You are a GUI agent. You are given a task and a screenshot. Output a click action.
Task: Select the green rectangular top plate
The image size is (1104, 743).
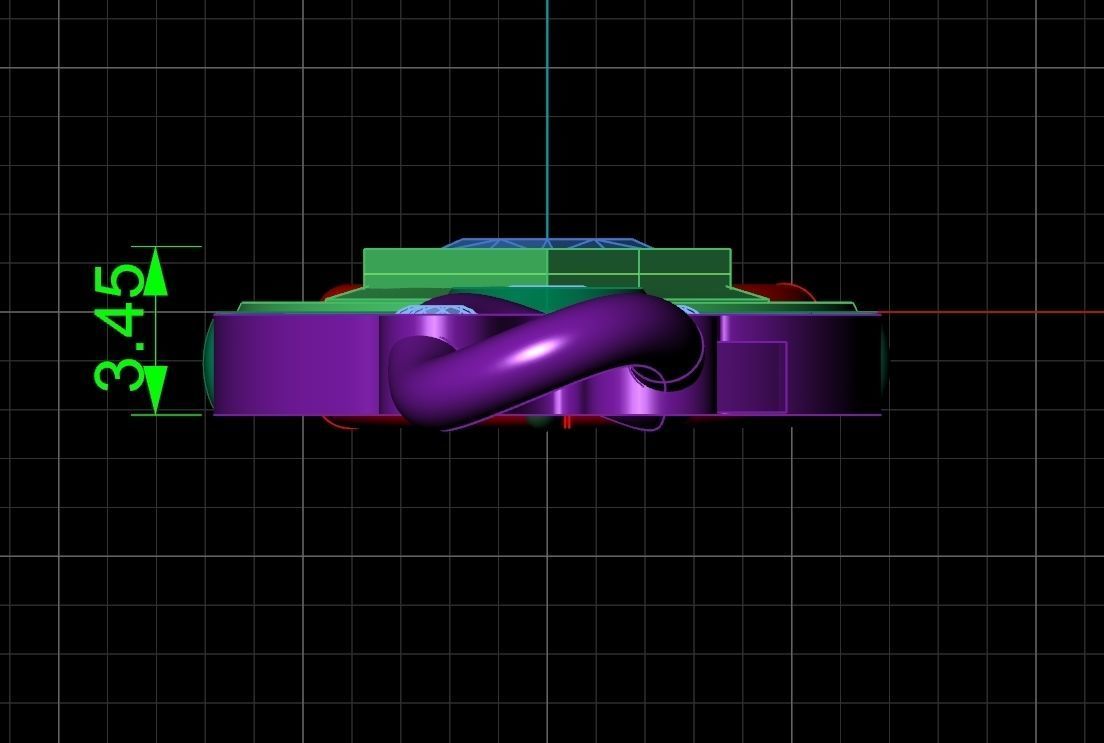[x=547, y=267]
